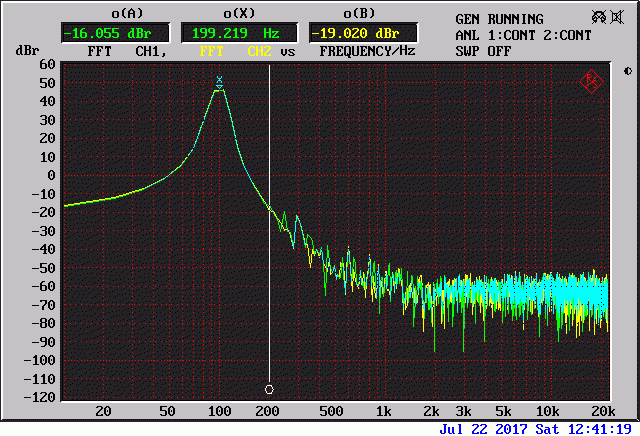
Task: Click the o(X) cursor label
Action: point(239,14)
